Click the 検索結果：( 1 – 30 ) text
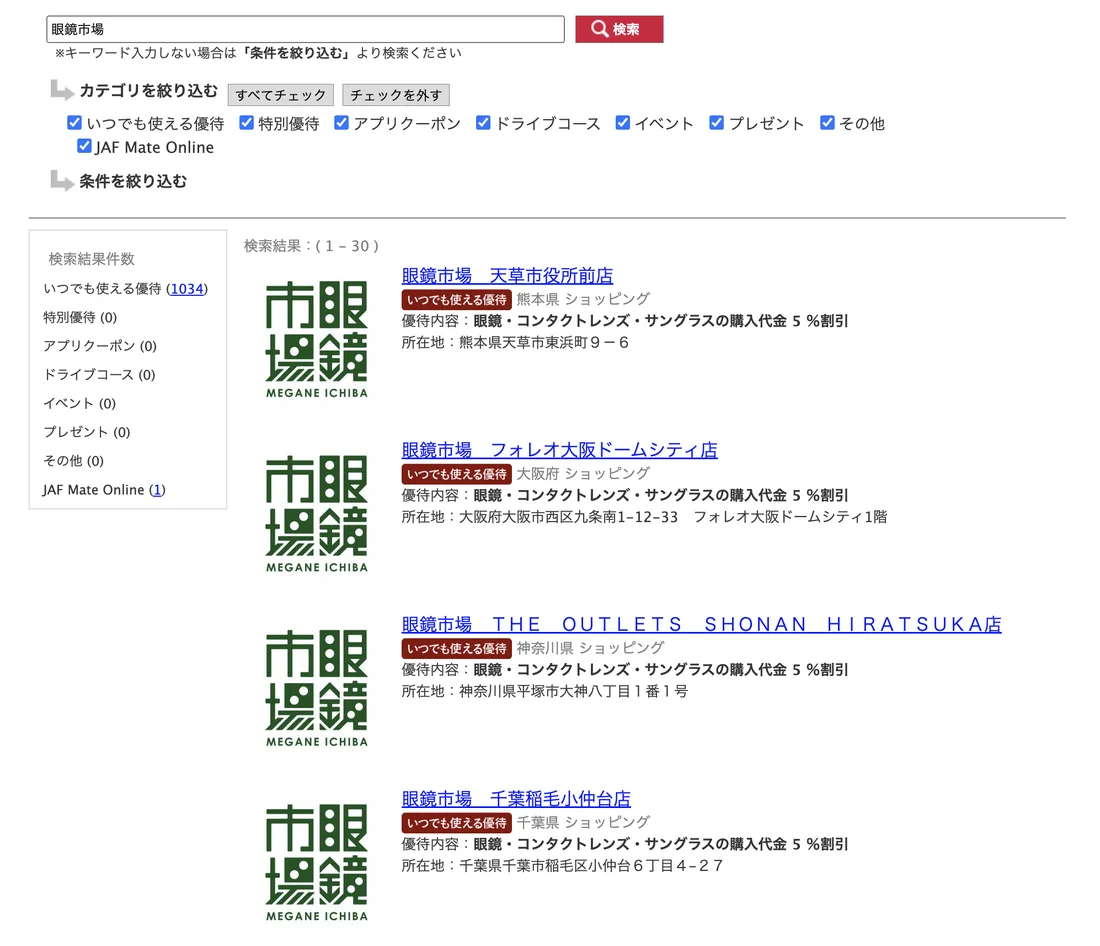Image resolution: width=1100 pixels, height=946 pixels. [x=311, y=246]
